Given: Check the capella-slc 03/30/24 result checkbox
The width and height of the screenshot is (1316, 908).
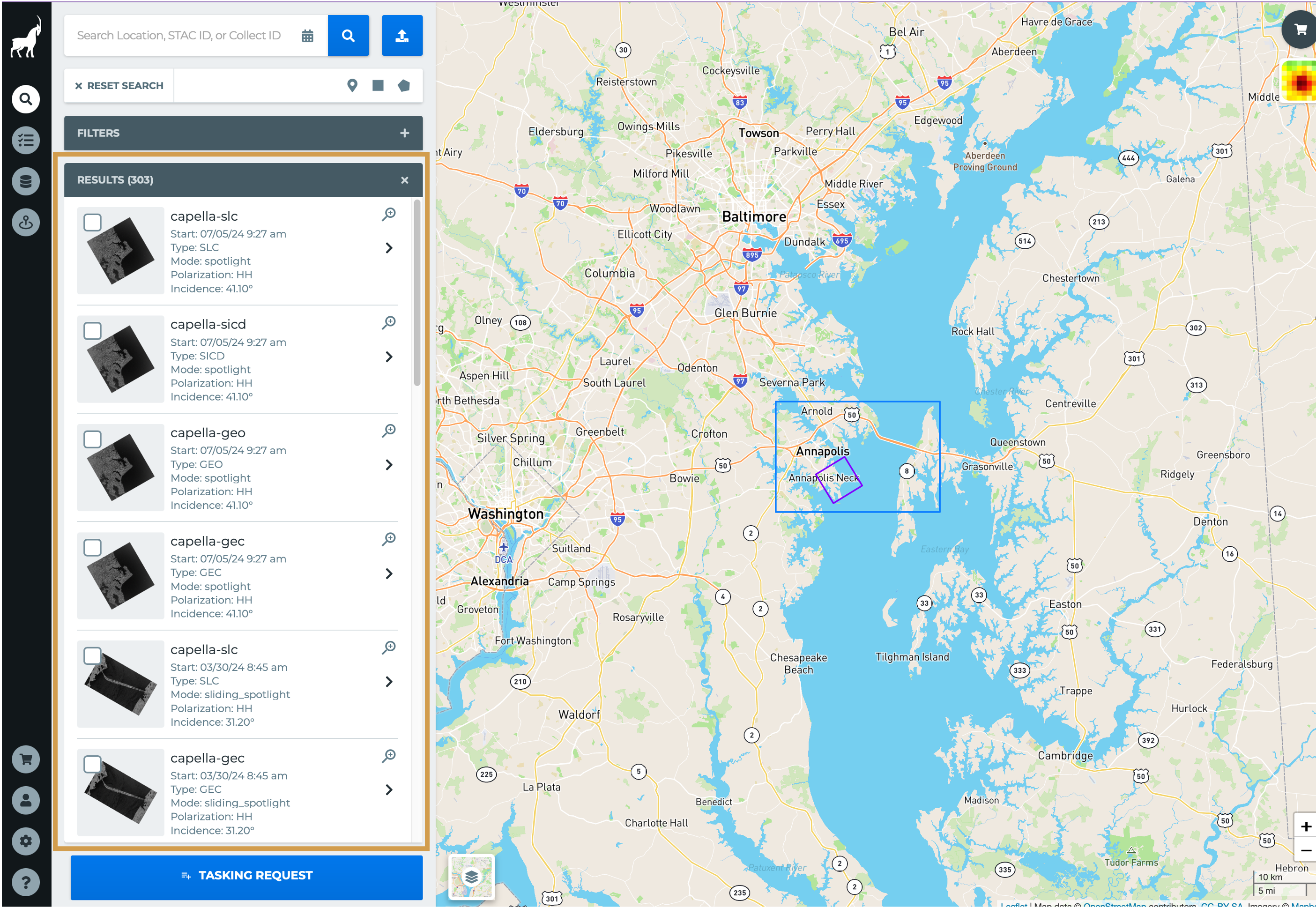Looking at the screenshot, I should (93, 656).
